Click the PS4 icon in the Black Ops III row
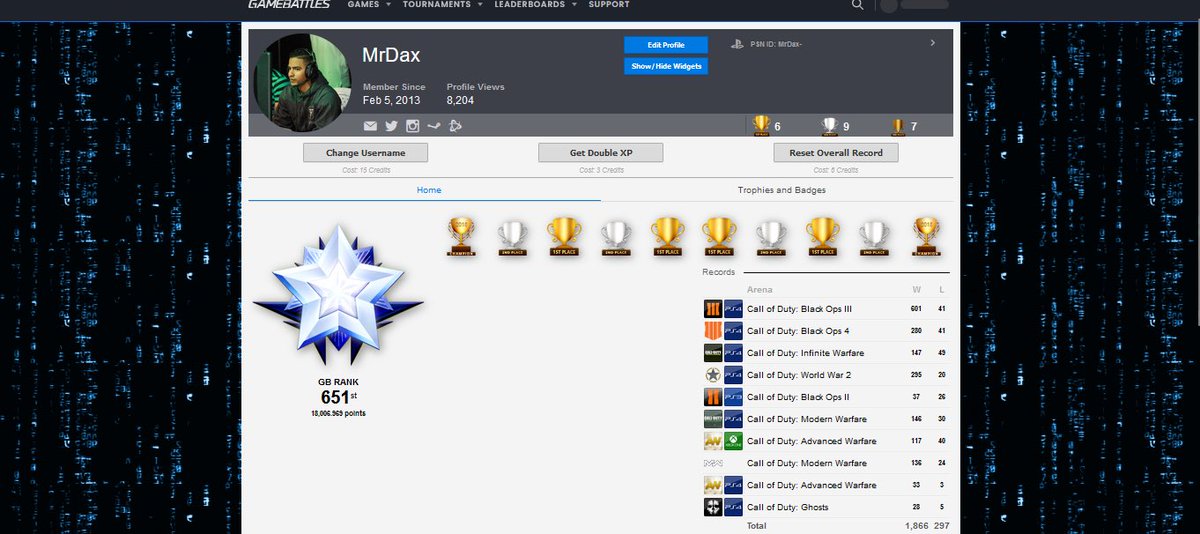This screenshot has height=534, width=1200. tap(733, 309)
